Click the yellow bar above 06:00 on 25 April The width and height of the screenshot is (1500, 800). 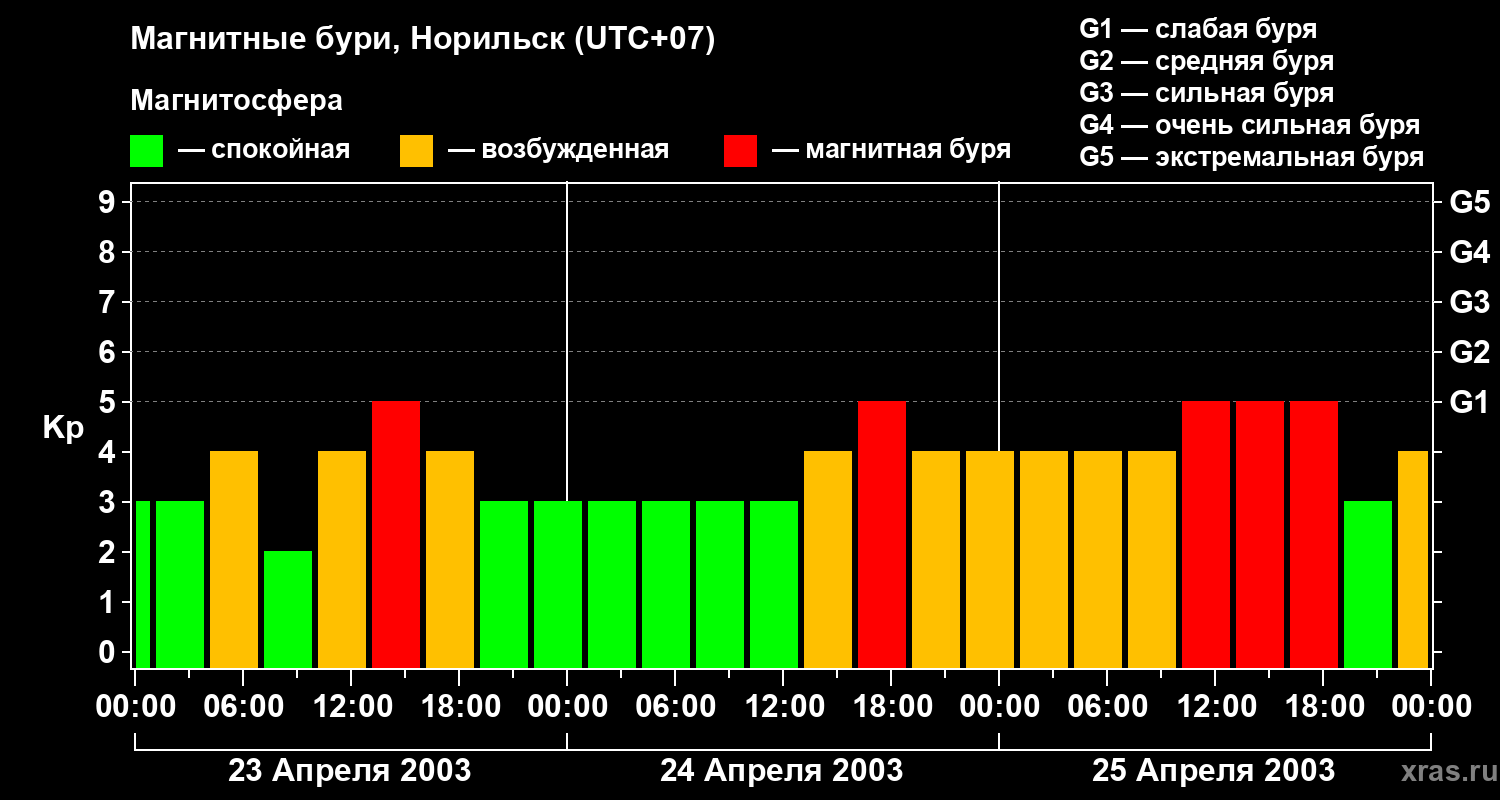[x=1098, y=559]
